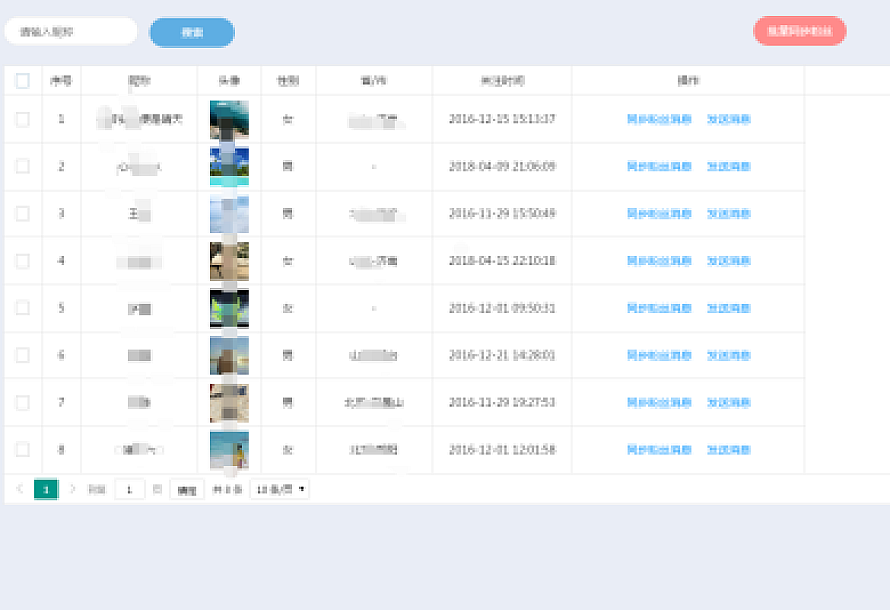890x610 pixels.
Task: Click the previous page arrow in pagination
Action: pos(20,489)
